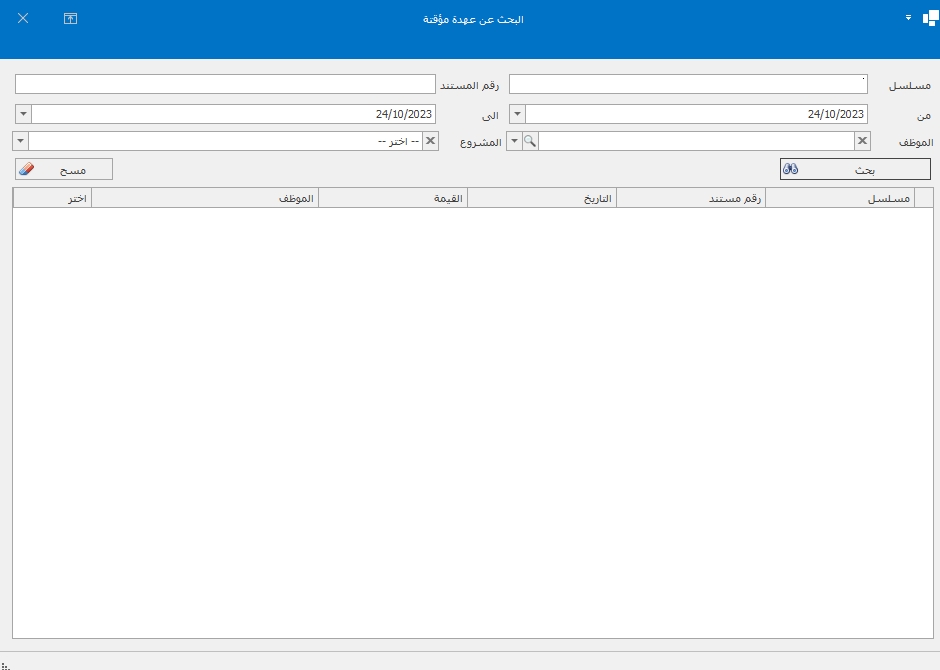Click the employee (الموظف) text input field
Image resolution: width=940 pixels, height=670 pixels.
click(x=696, y=142)
